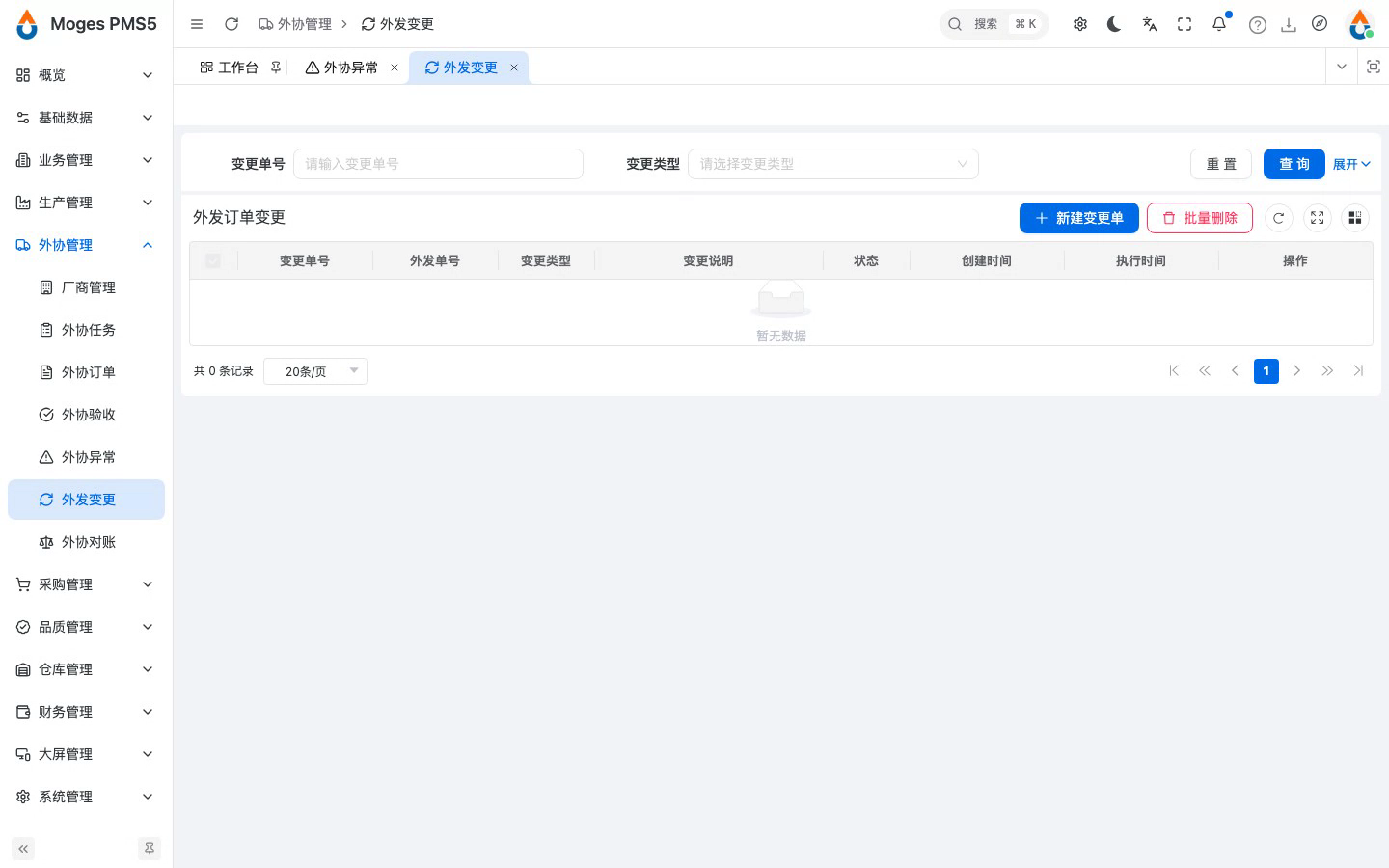Click the 新建变更单 button
The width and height of the screenshot is (1389, 868).
point(1079,218)
